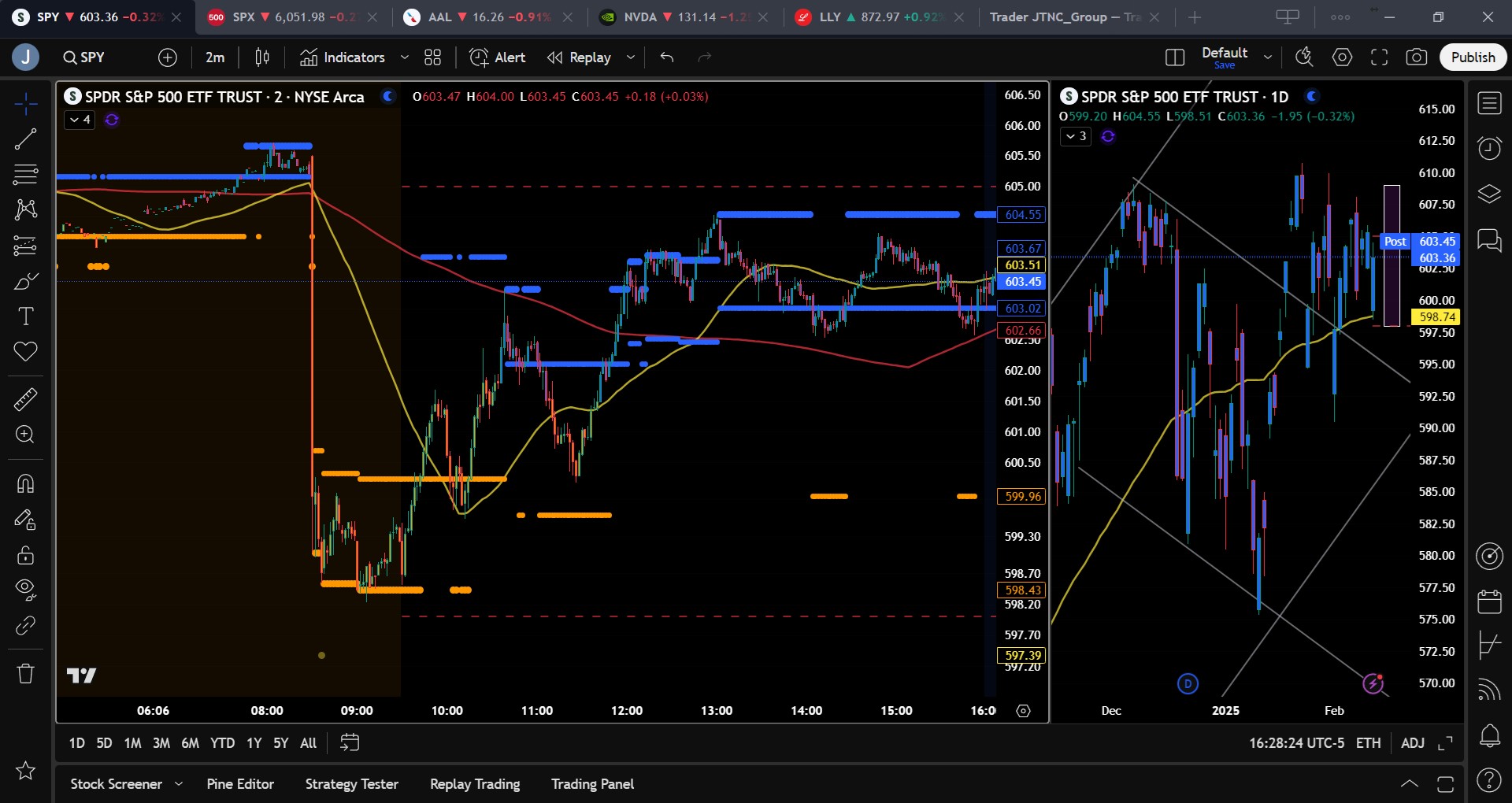Open the Indicators dialog
The height and width of the screenshot is (803, 1512).
[343, 57]
